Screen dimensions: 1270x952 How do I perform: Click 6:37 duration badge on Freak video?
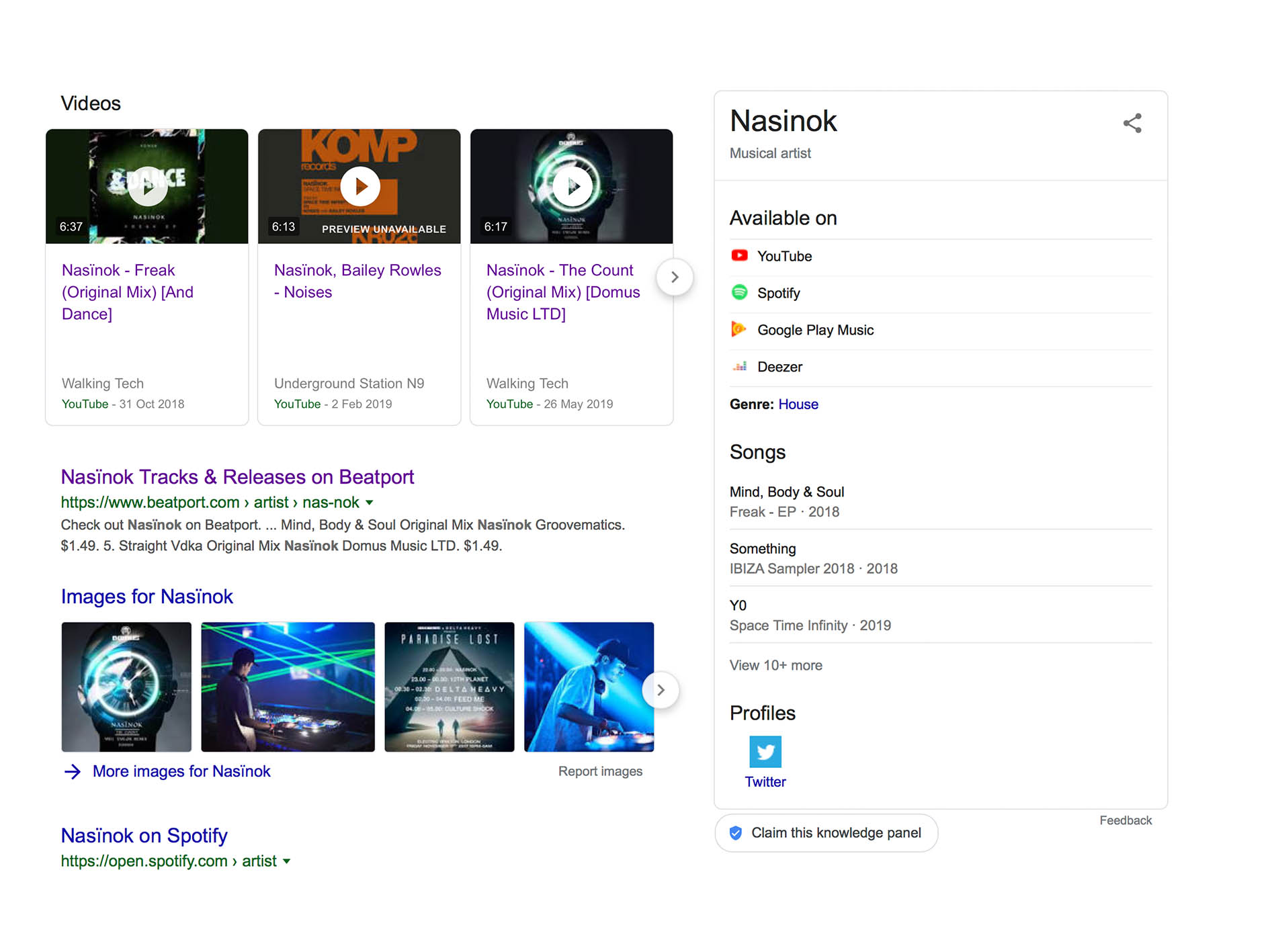coord(71,226)
